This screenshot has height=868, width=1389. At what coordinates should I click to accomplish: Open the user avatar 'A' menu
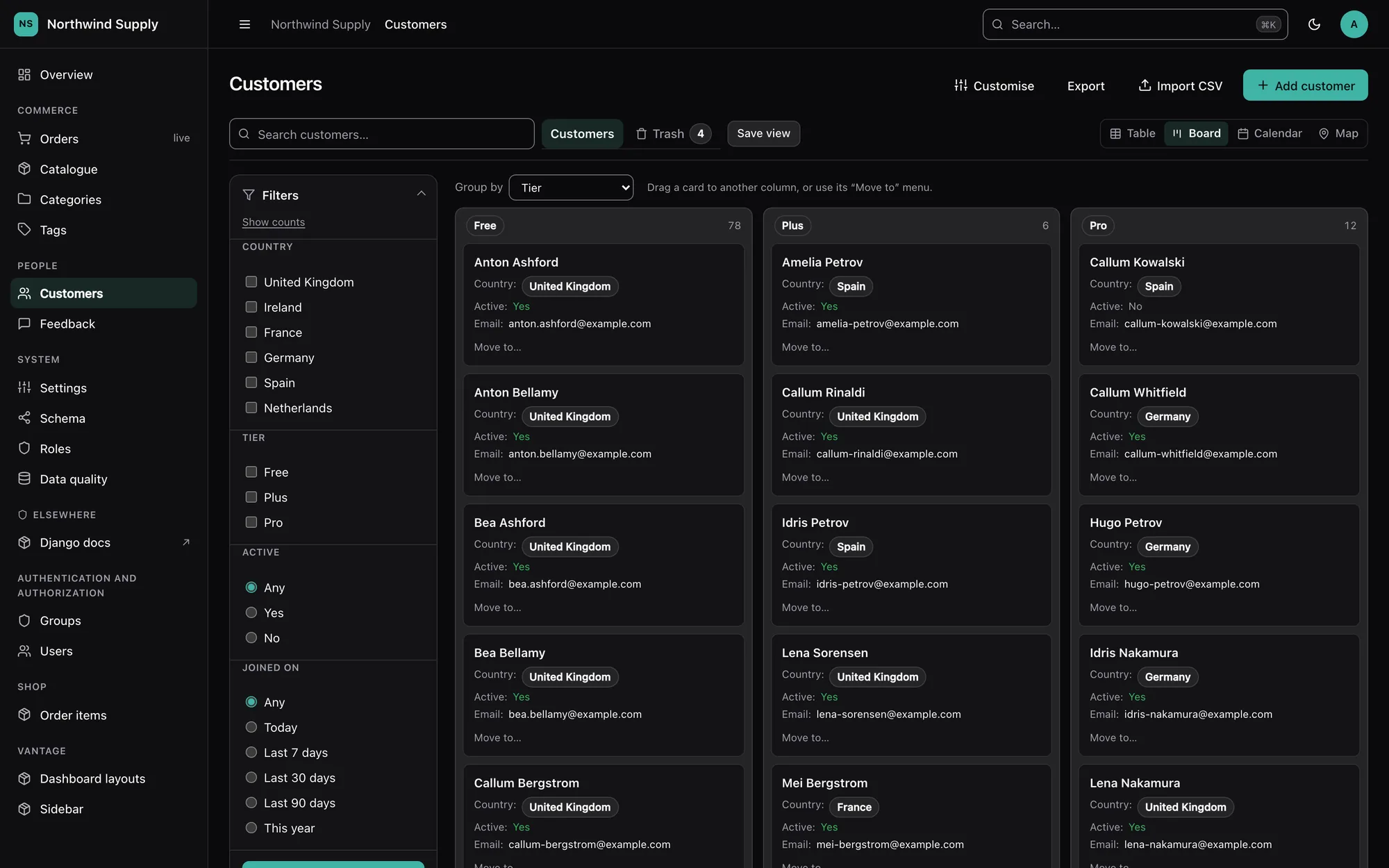(x=1354, y=24)
